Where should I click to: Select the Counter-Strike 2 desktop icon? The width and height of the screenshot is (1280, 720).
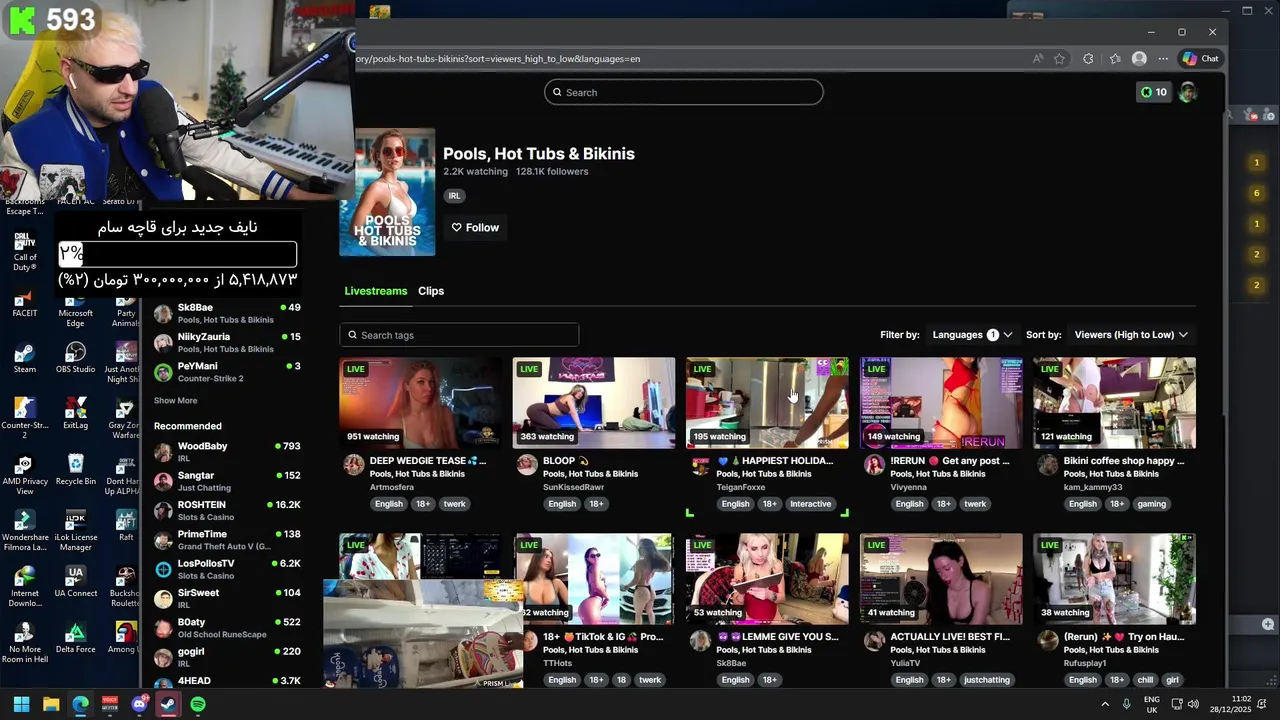click(x=25, y=418)
